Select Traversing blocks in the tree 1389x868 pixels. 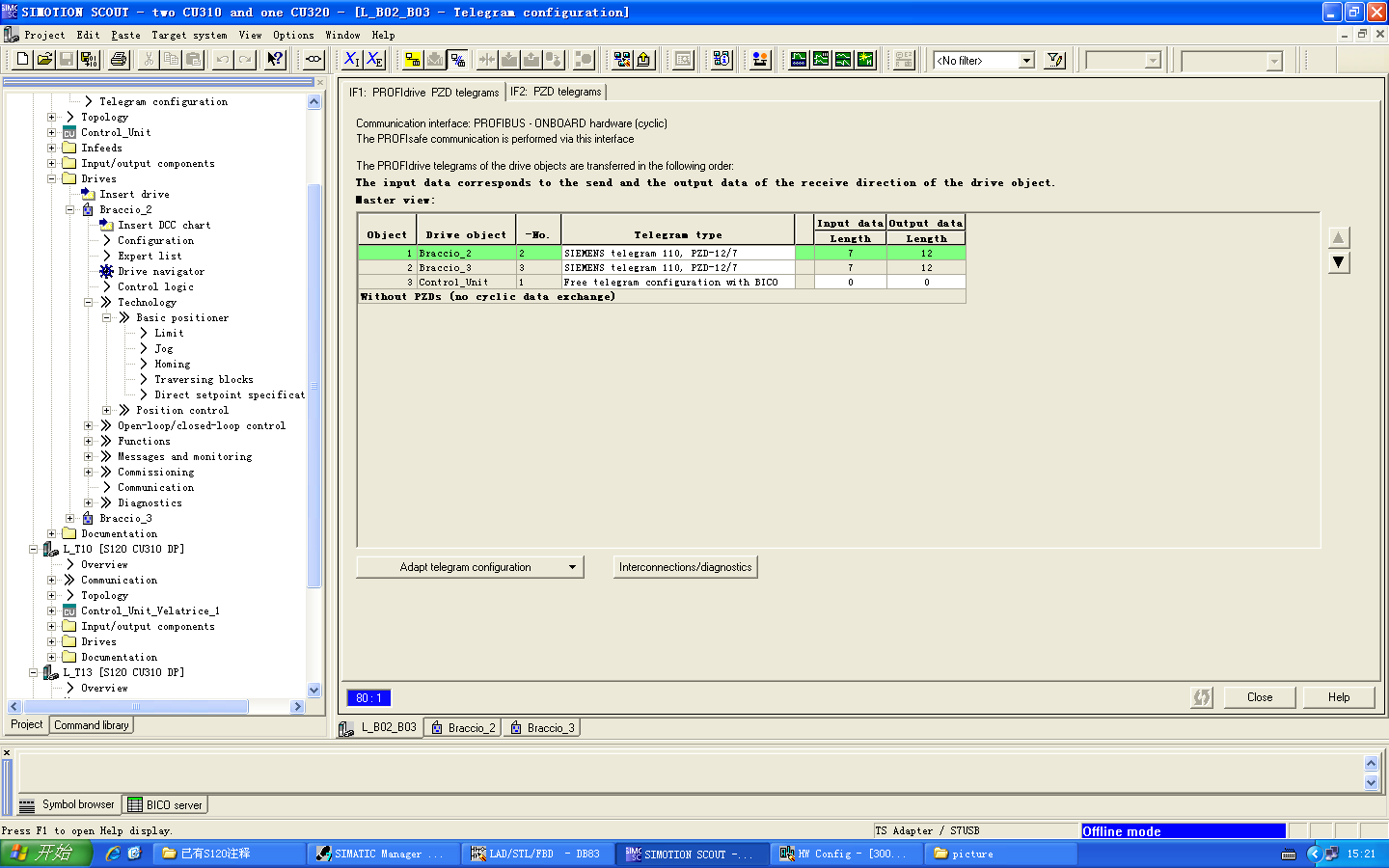click(x=204, y=379)
